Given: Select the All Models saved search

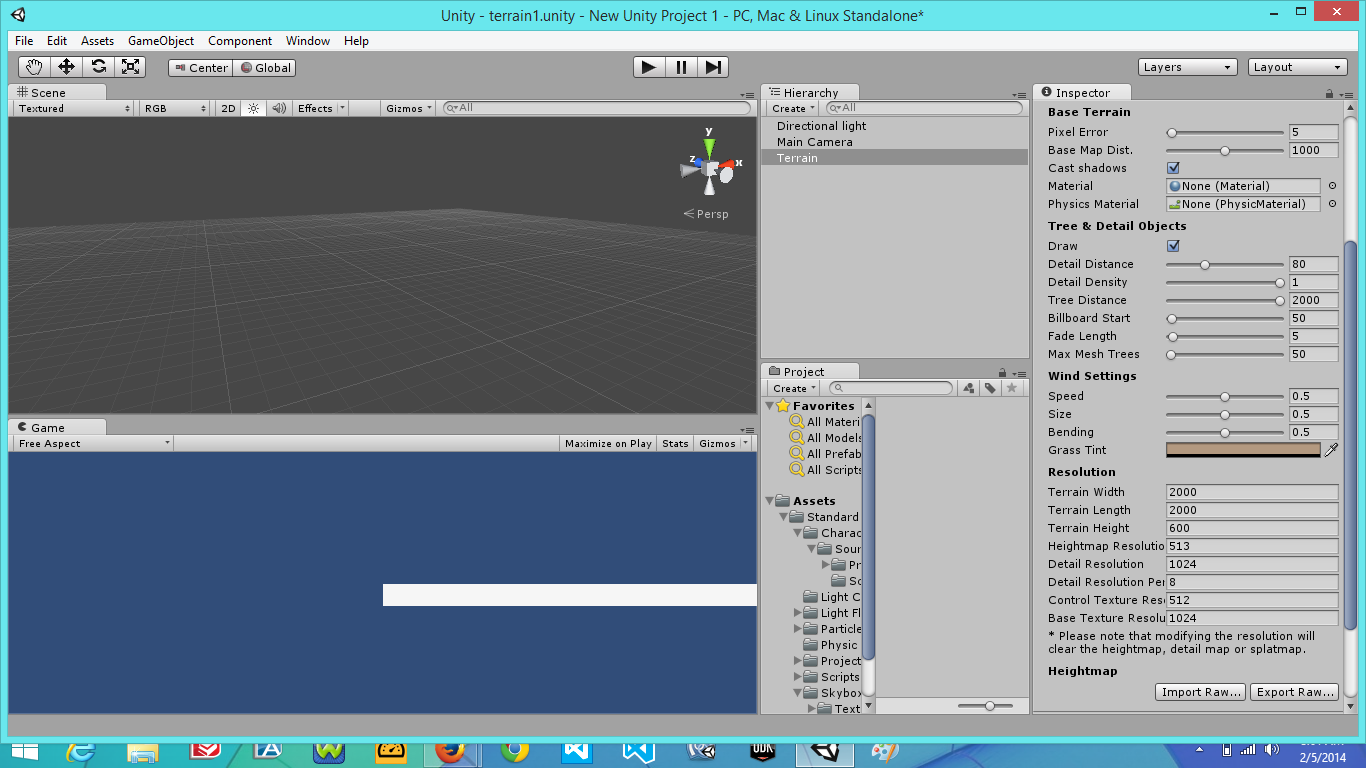Looking at the screenshot, I should point(825,438).
